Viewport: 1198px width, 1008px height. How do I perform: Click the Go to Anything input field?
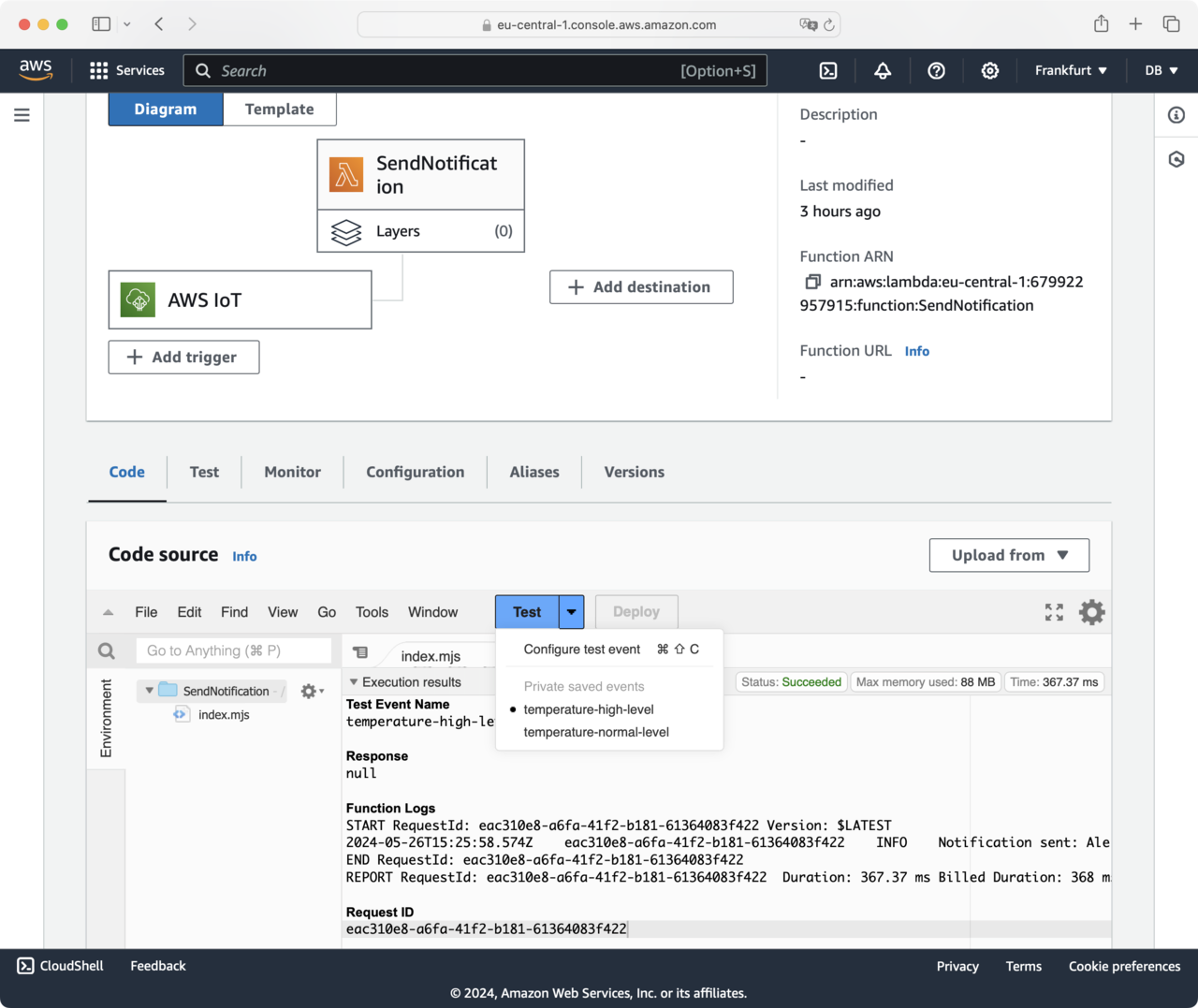click(x=234, y=650)
